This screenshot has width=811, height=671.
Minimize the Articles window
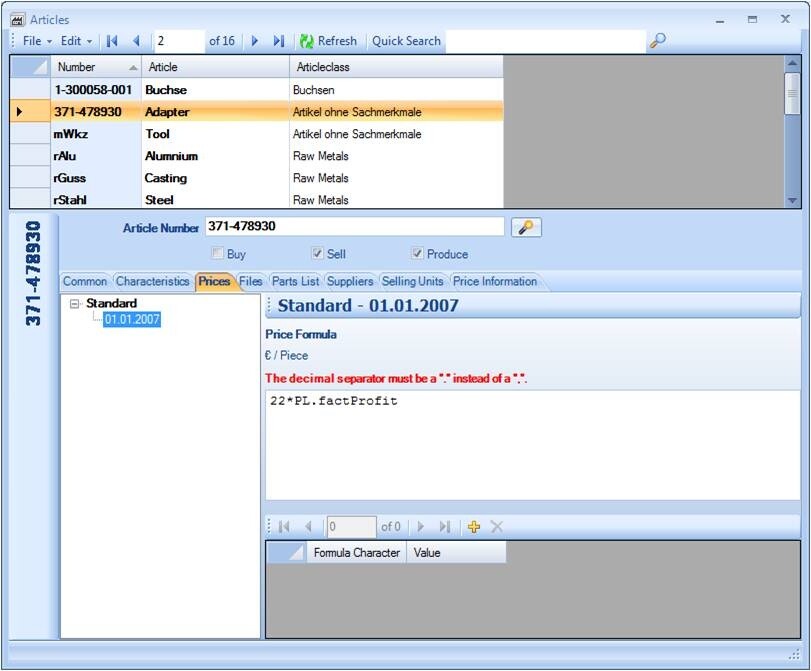click(720, 20)
